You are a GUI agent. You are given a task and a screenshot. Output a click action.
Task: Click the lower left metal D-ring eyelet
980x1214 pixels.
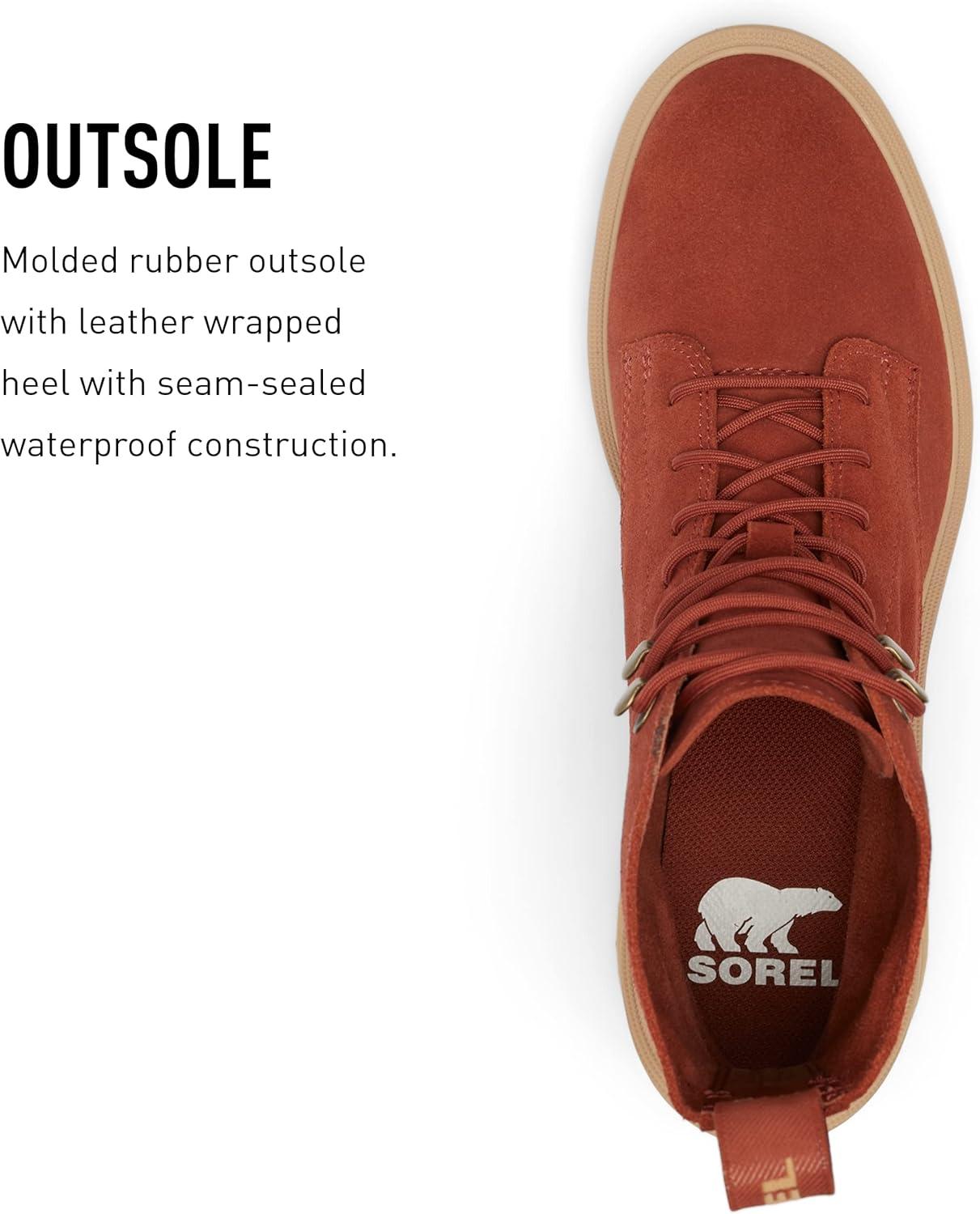click(629, 696)
